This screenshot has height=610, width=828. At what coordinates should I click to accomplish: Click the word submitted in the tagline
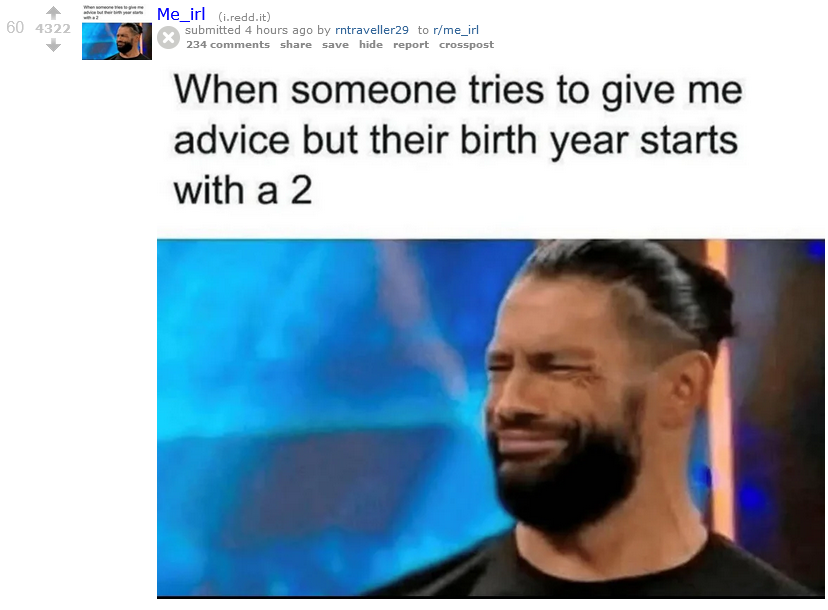click(213, 30)
